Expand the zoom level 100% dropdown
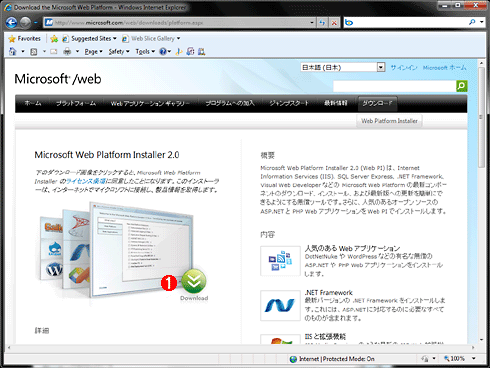 [473, 359]
